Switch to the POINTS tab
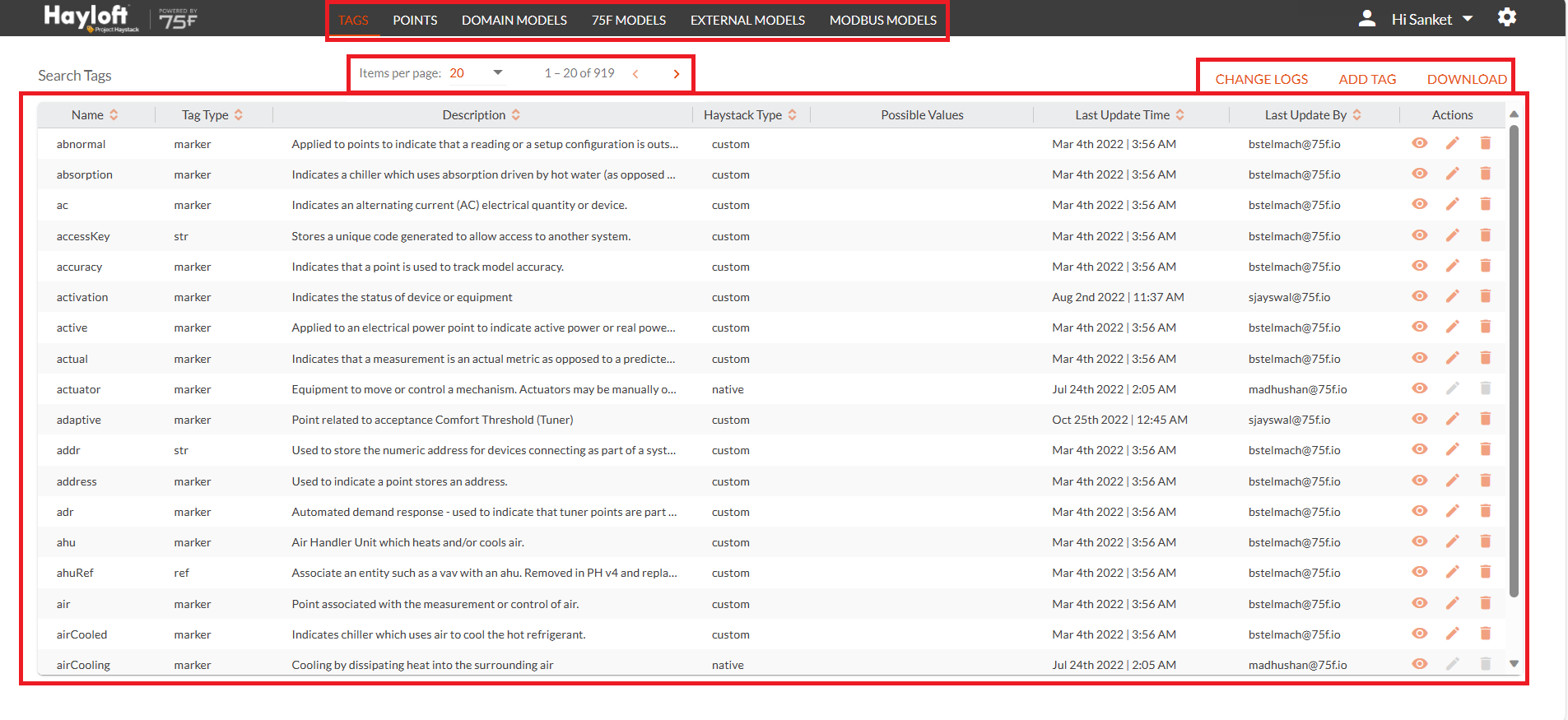The height and width of the screenshot is (720, 1568). [415, 21]
